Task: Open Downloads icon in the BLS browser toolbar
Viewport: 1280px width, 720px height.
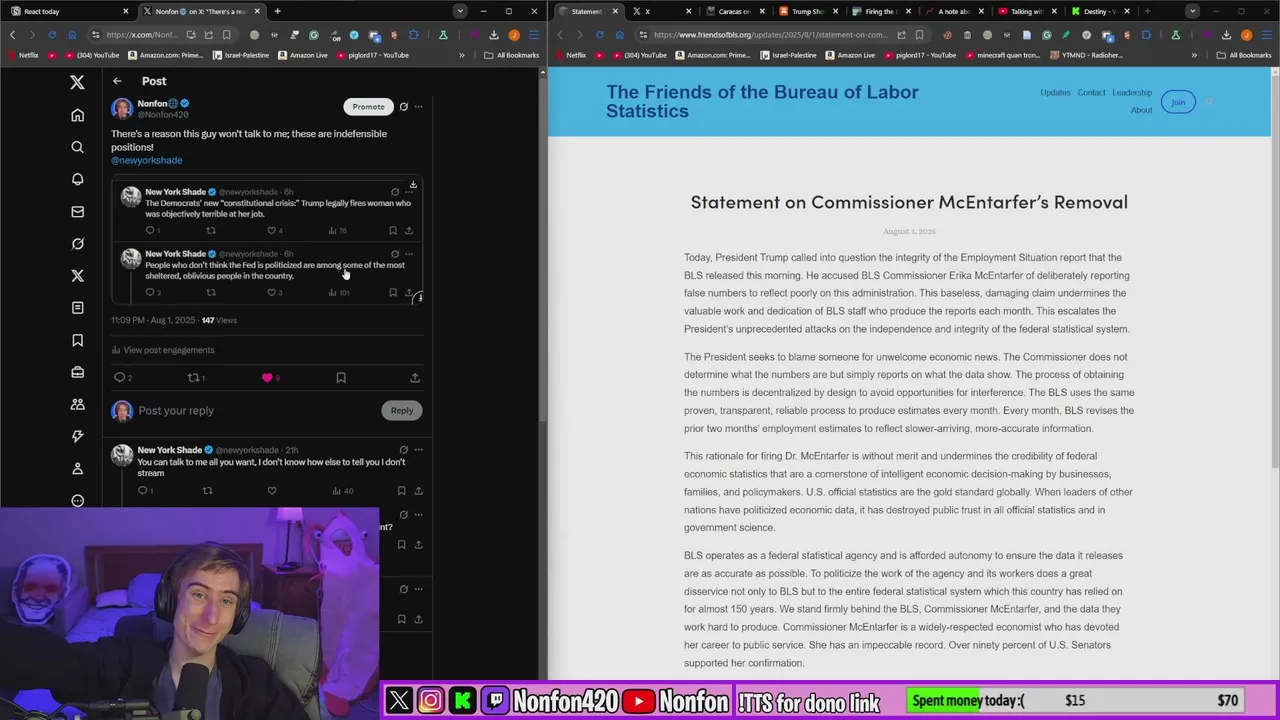Action: (1226, 34)
